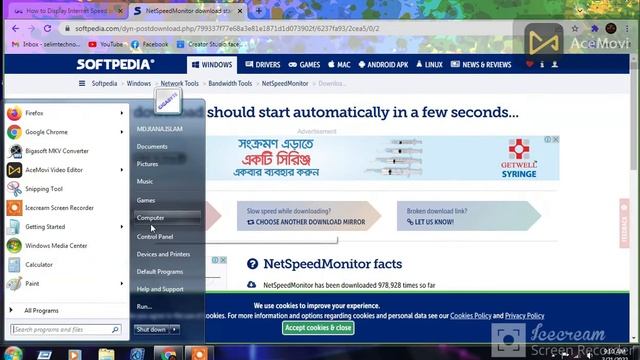Open the Shut down options arrow
Screen dimensions: 640x360
click(x=174, y=329)
